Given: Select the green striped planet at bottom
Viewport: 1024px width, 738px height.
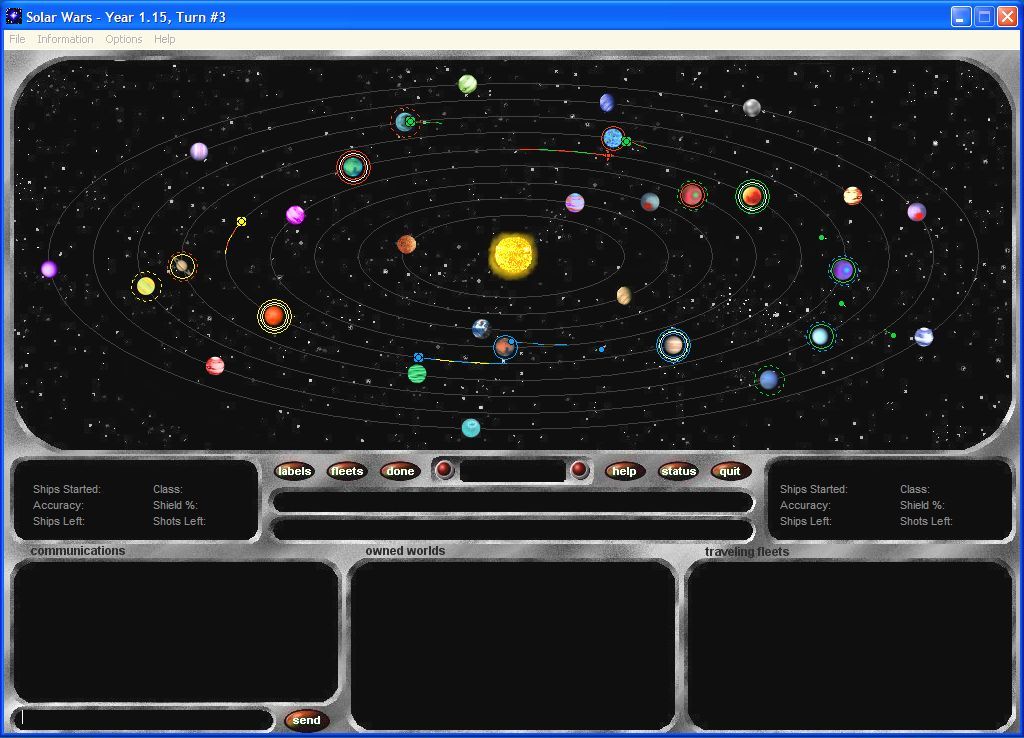Looking at the screenshot, I should tap(417, 374).
